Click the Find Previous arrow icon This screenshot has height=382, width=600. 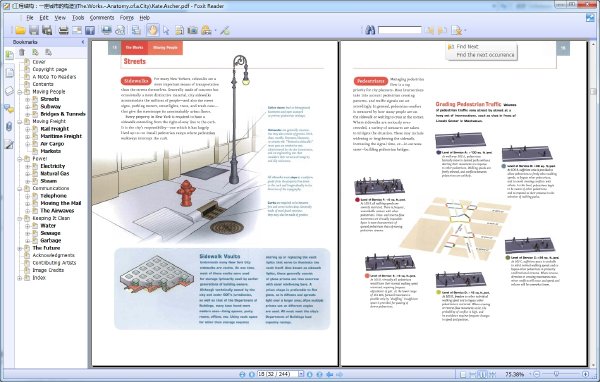[x=429, y=30]
